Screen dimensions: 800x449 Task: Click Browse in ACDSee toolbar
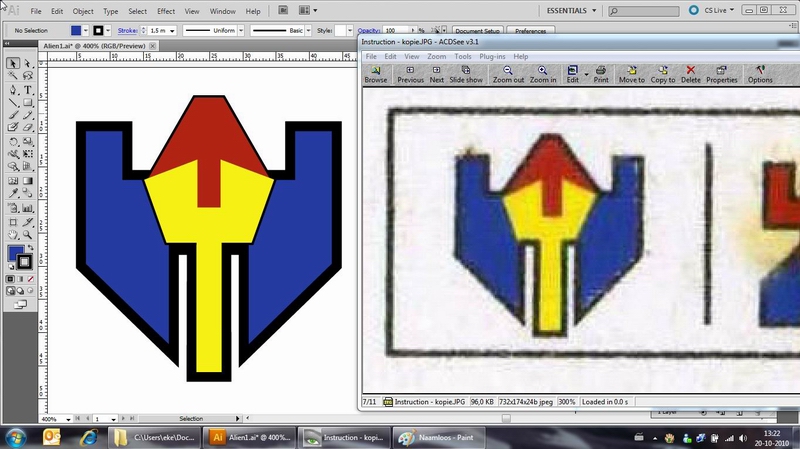pyautogui.click(x=376, y=74)
